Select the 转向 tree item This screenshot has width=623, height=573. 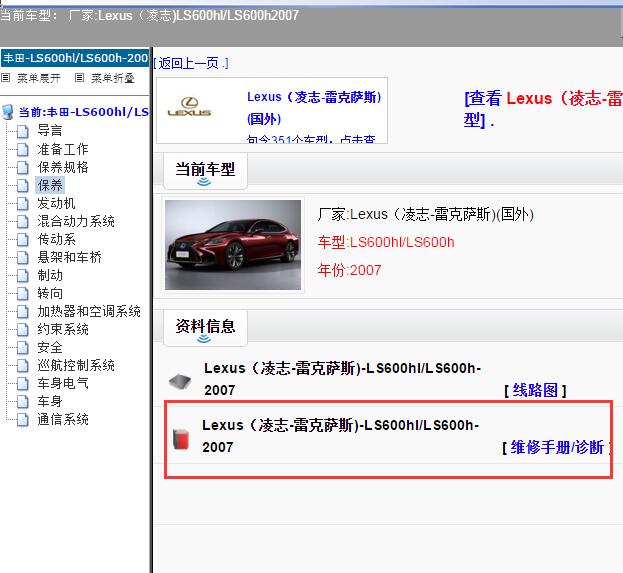(x=50, y=293)
